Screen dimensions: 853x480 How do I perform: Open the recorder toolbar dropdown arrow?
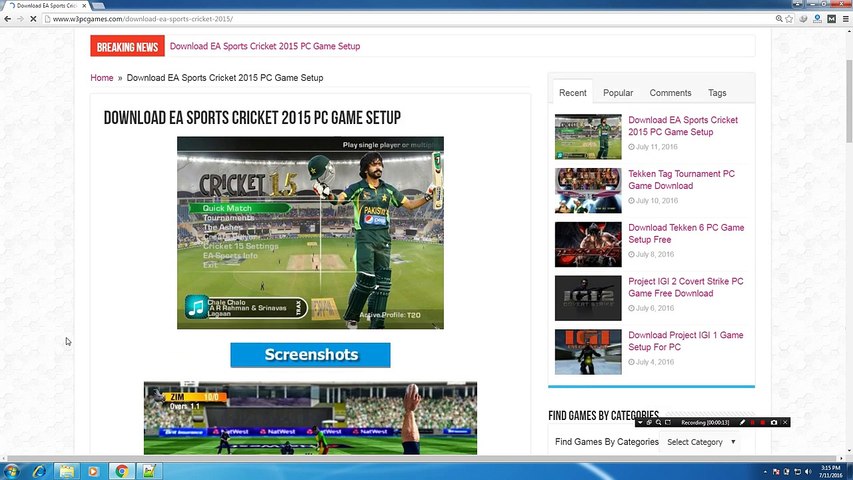click(x=640, y=422)
